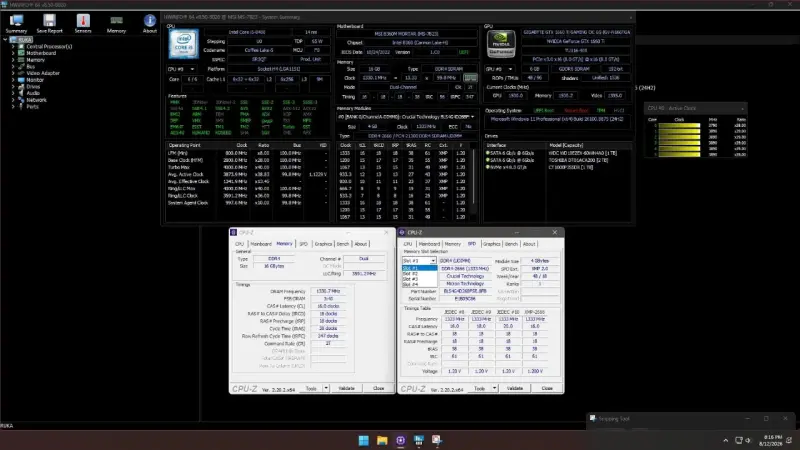Click the purple CPU-Z taskbar icon

point(401,440)
